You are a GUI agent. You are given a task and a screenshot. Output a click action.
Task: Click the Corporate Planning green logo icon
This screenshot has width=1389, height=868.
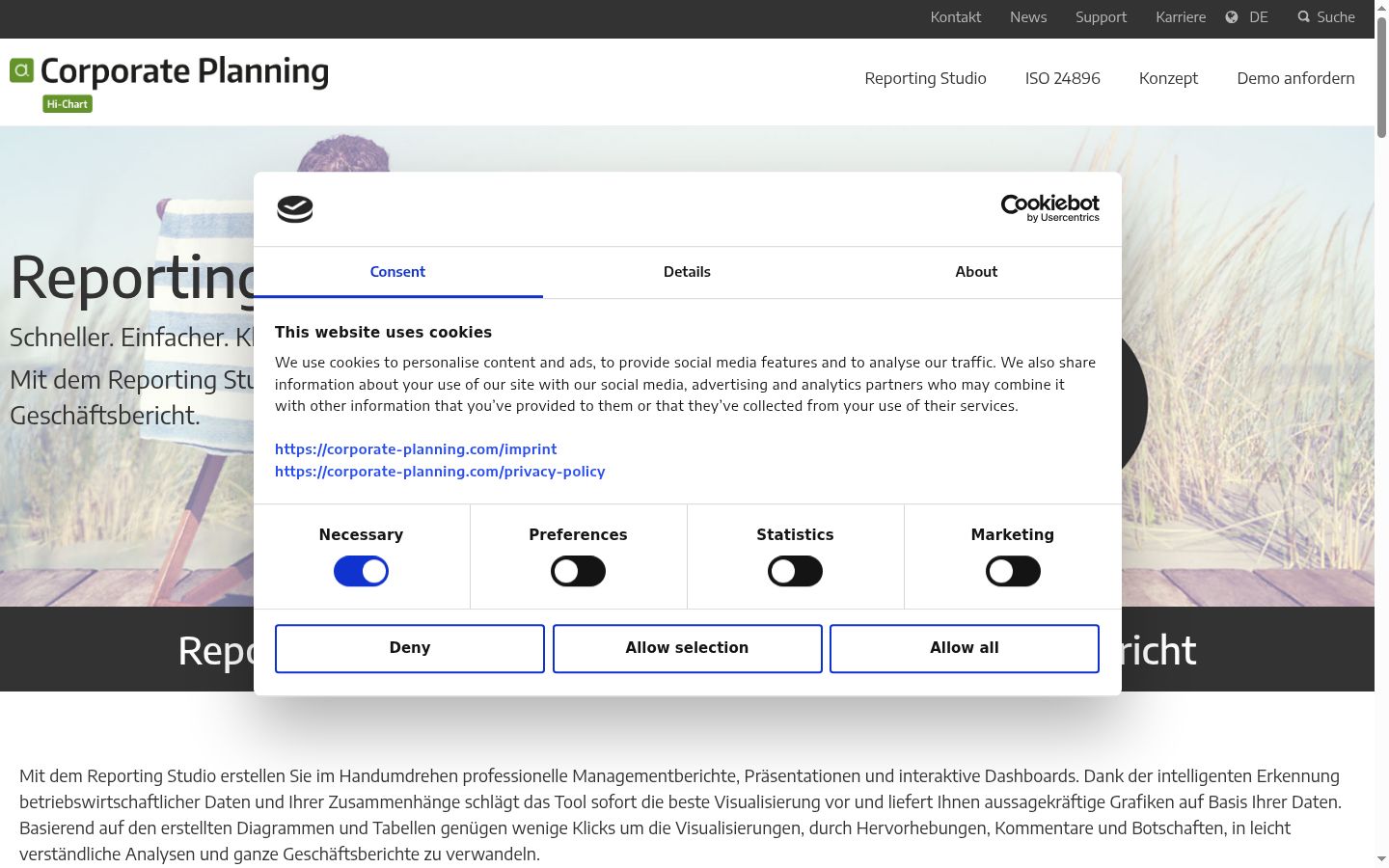coord(22,70)
